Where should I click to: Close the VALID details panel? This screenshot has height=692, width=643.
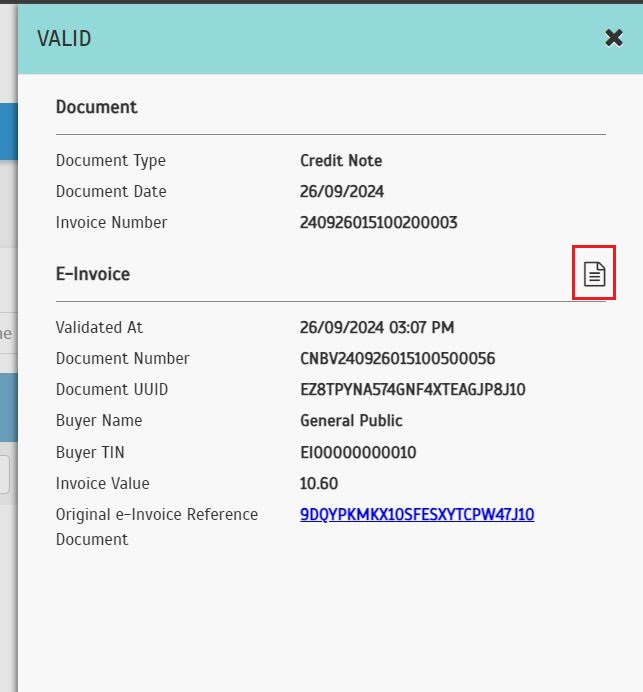[x=614, y=38]
